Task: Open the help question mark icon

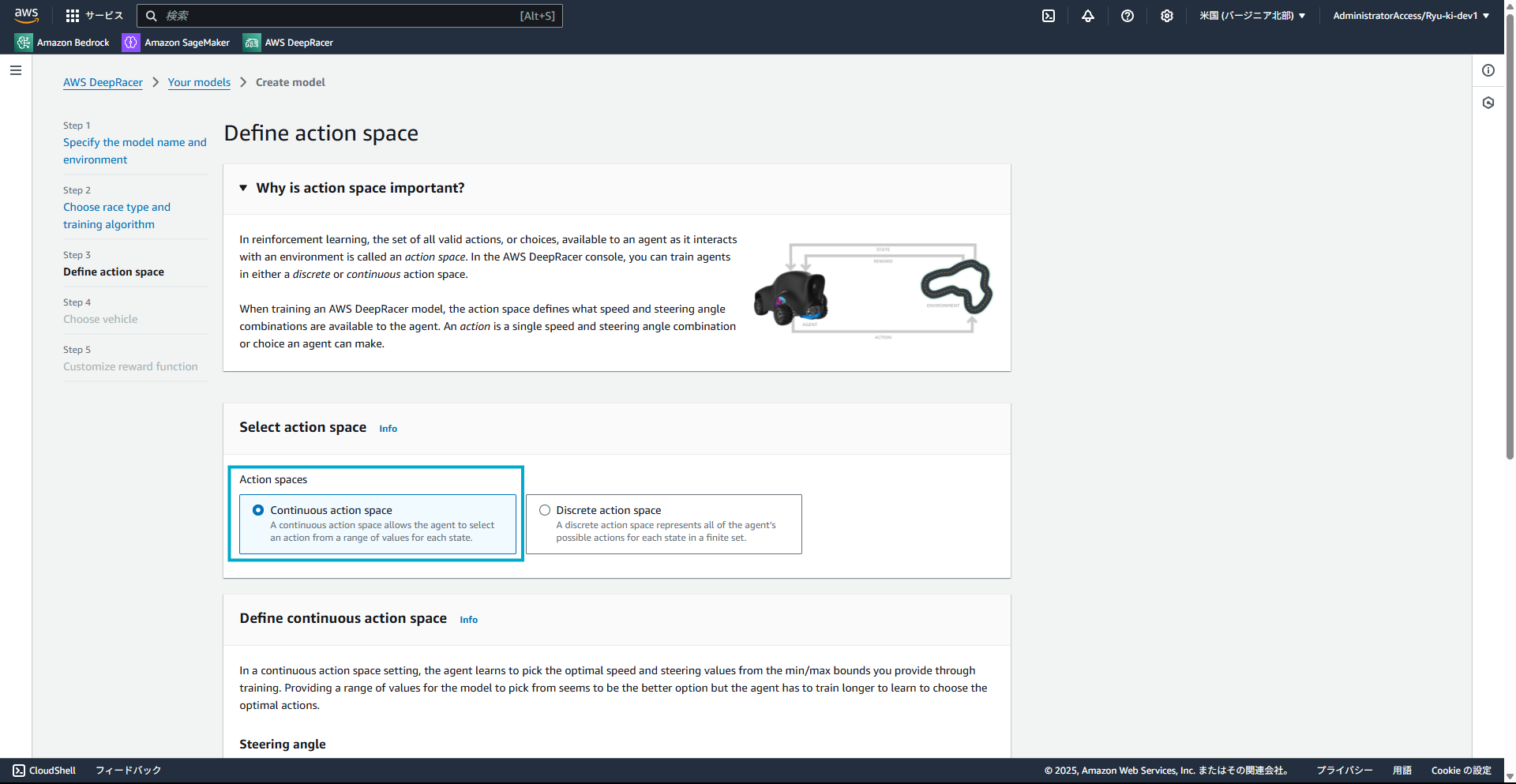Action: pyautogui.click(x=1128, y=16)
